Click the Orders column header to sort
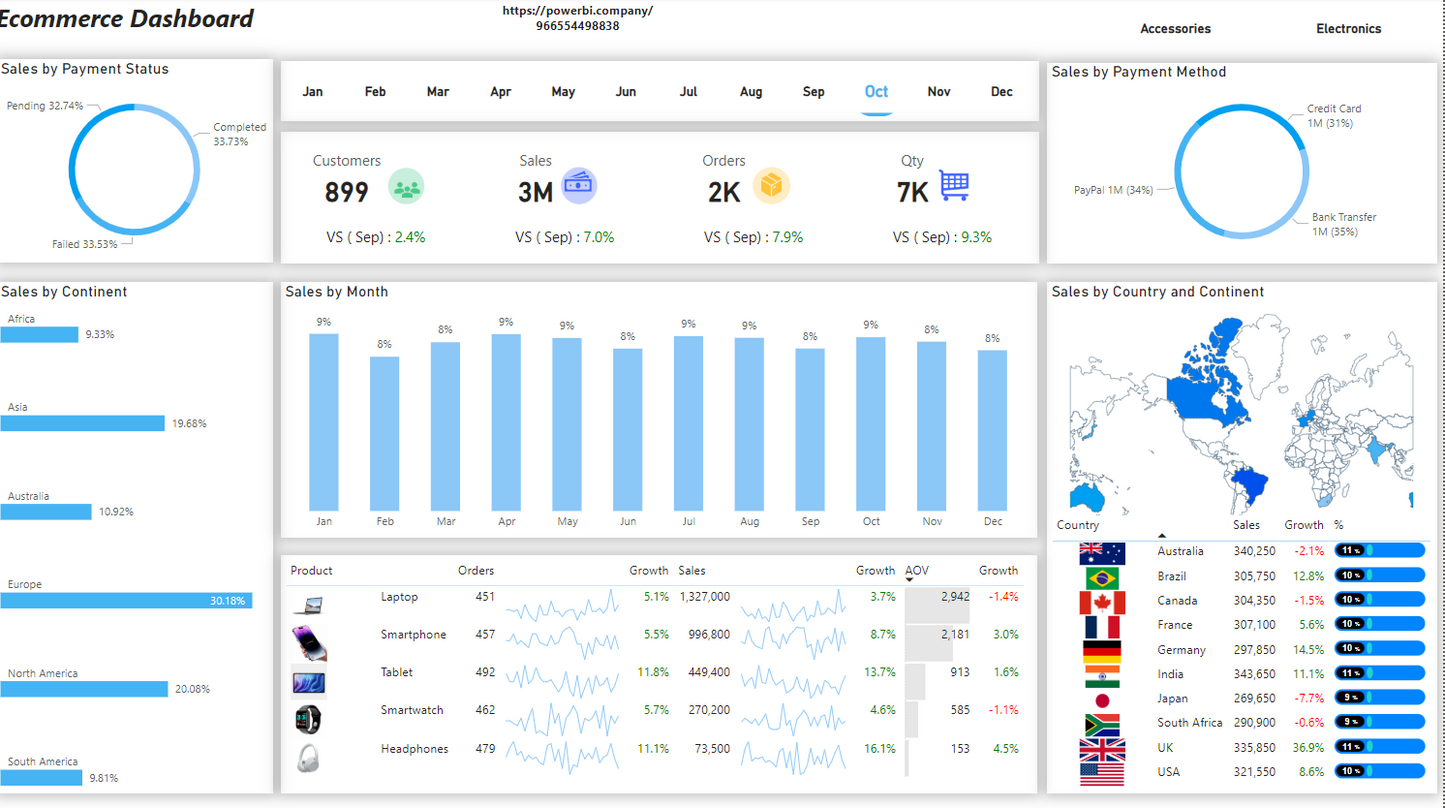 [476, 571]
